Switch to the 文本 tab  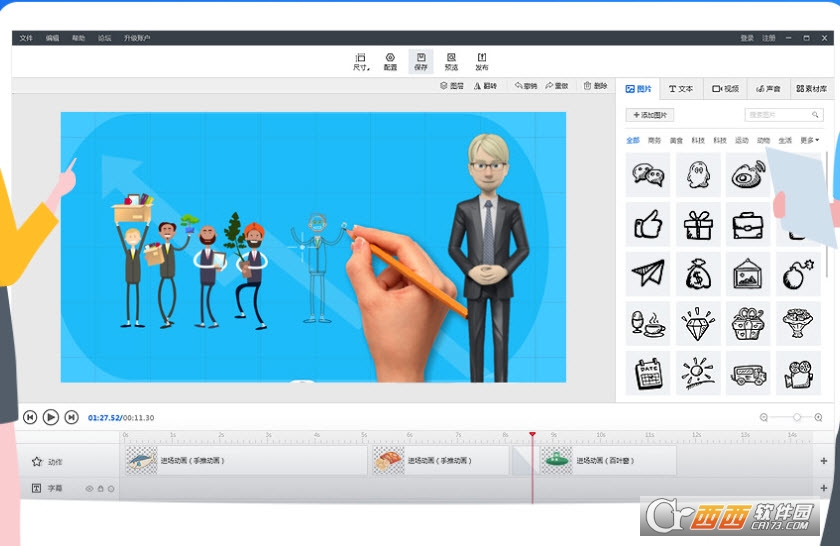click(681, 89)
